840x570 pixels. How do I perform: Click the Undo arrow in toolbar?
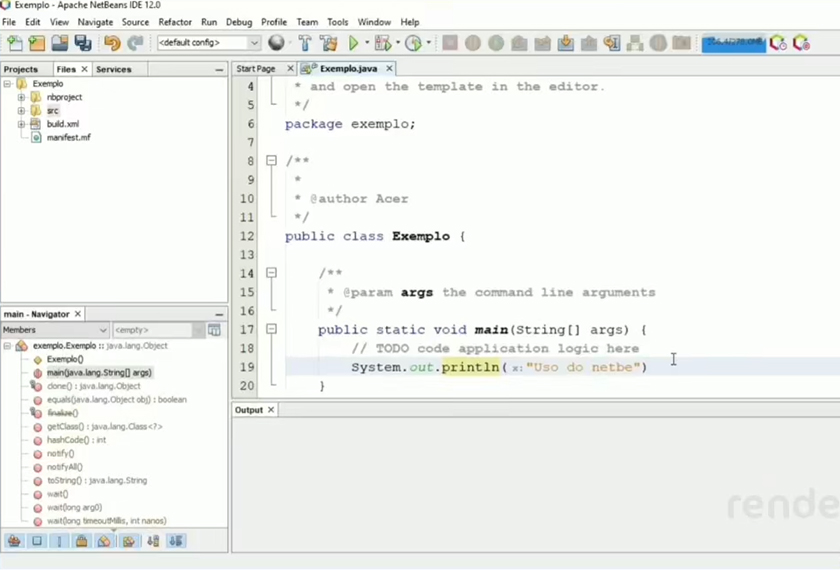click(112, 43)
